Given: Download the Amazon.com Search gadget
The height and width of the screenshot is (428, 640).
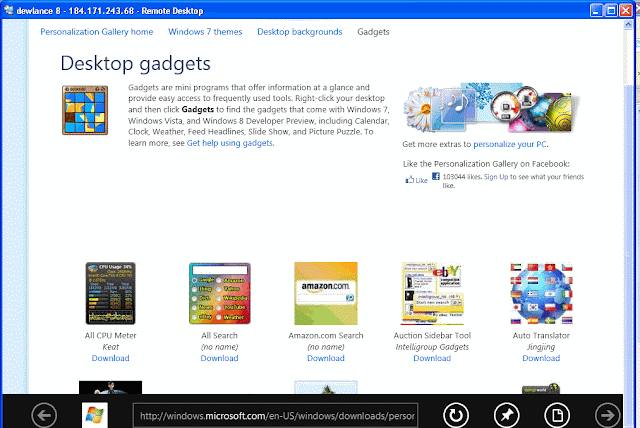Looking at the screenshot, I should tap(326, 358).
